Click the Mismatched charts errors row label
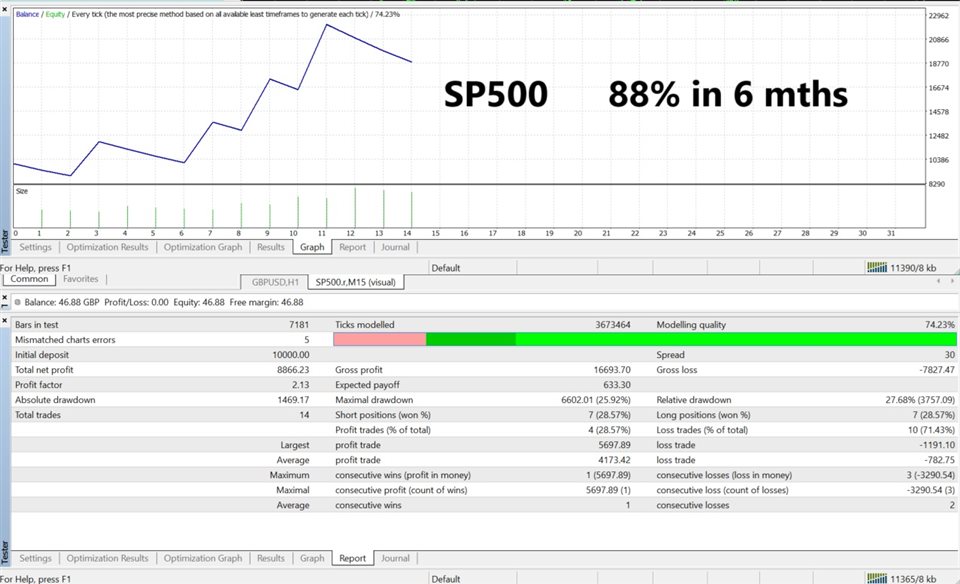 [65, 340]
